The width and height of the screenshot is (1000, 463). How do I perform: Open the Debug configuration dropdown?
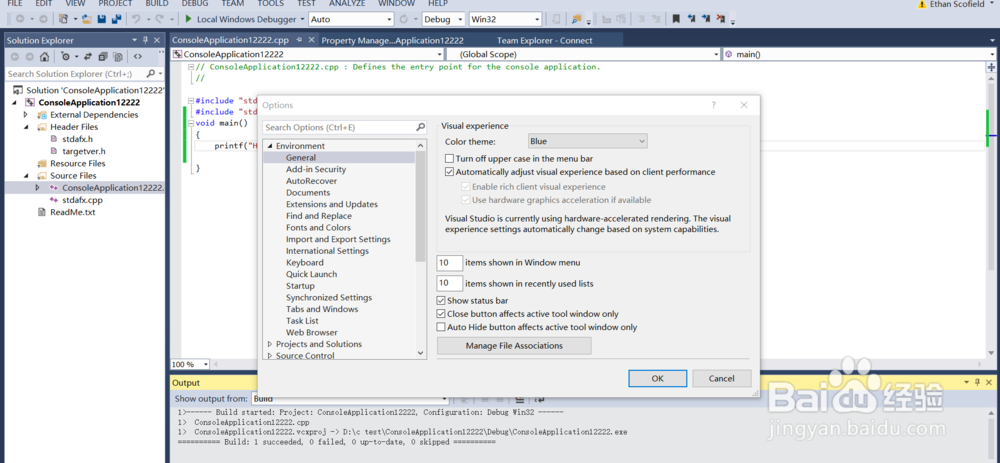(x=443, y=19)
